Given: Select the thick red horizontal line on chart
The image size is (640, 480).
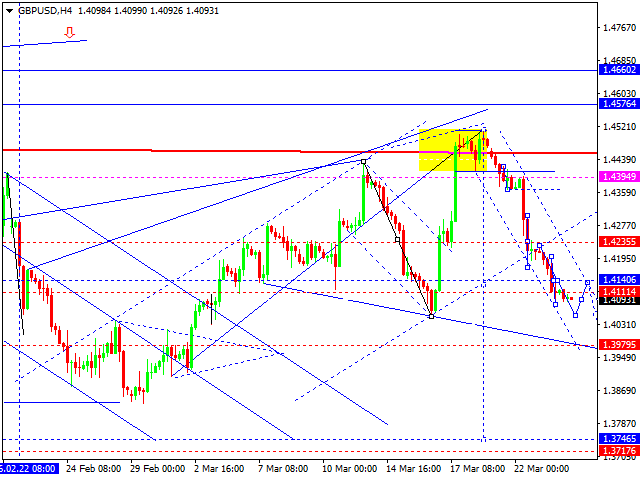Looking at the screenshot, I should [x=300, y=151].
